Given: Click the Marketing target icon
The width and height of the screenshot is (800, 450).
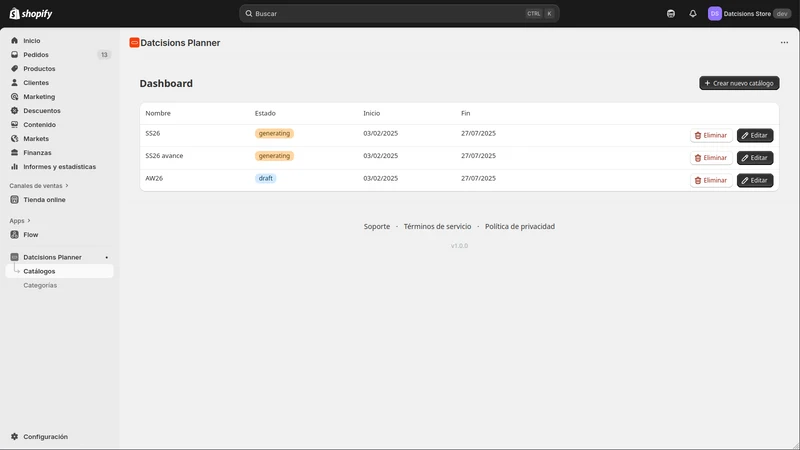Looking at the screenshot, I should coord(14,96).
